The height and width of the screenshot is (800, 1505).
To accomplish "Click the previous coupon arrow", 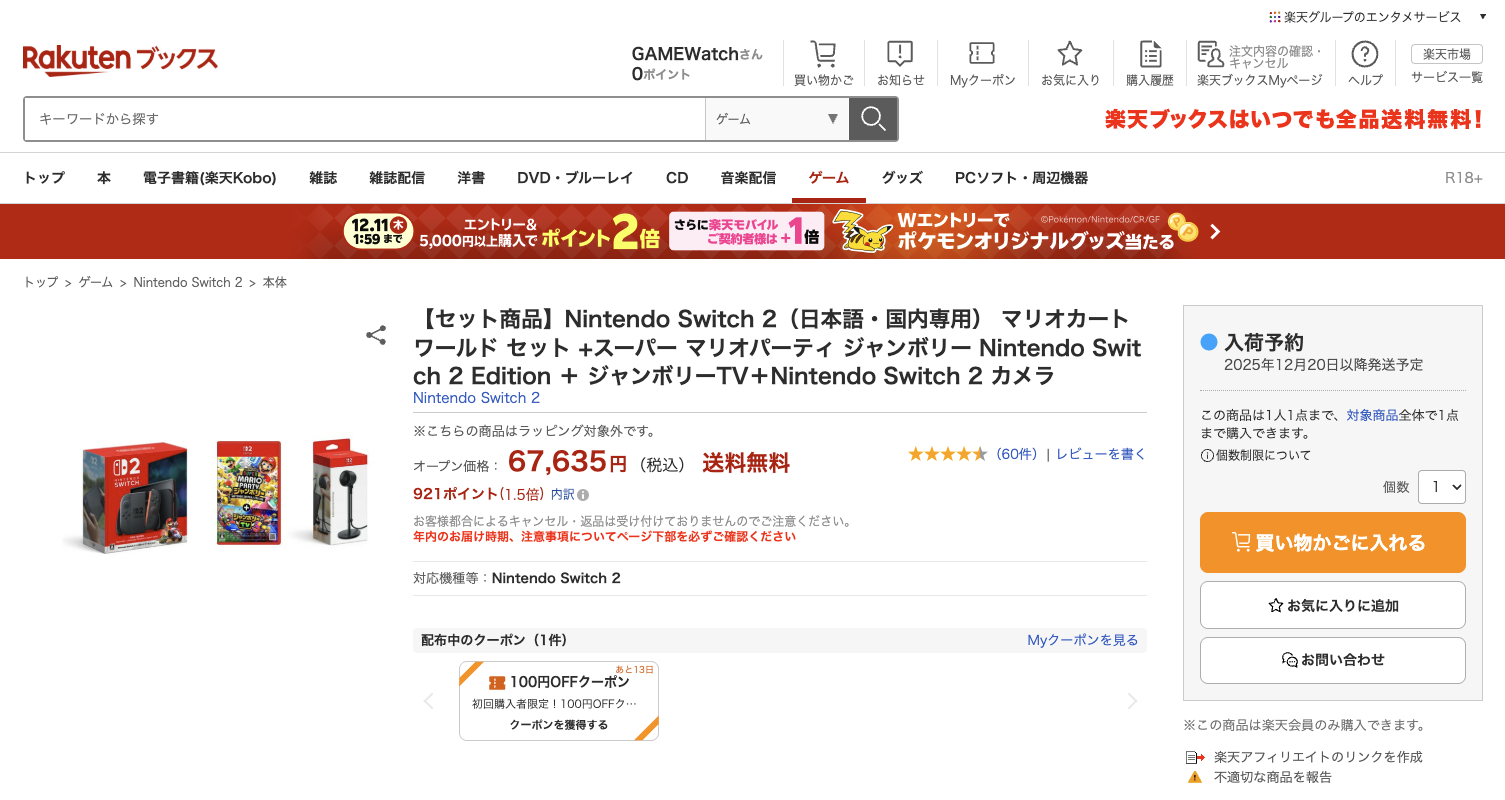I will tap(429, 701).
